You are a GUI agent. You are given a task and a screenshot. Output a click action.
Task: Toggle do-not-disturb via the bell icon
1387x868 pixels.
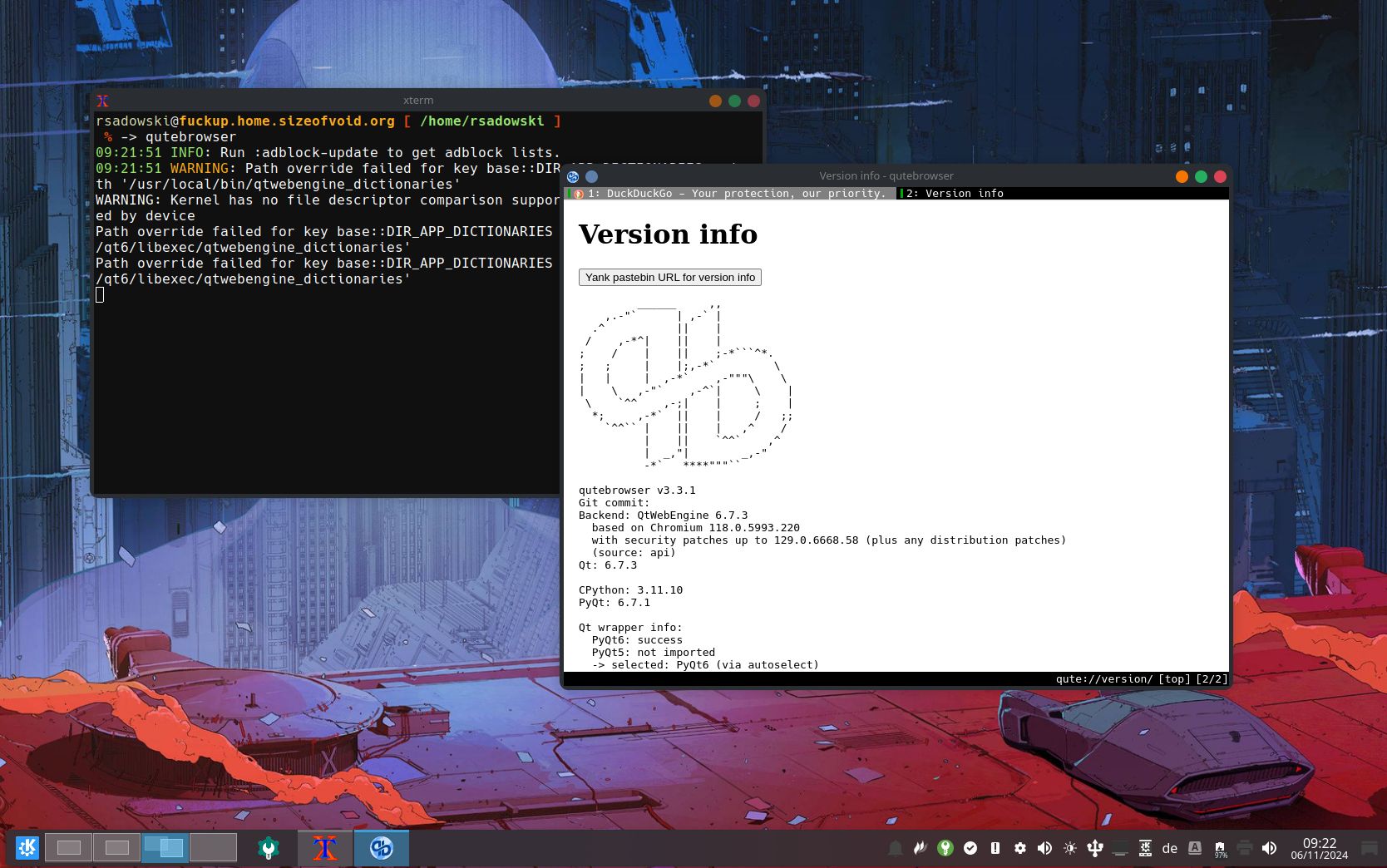[896, 848]
